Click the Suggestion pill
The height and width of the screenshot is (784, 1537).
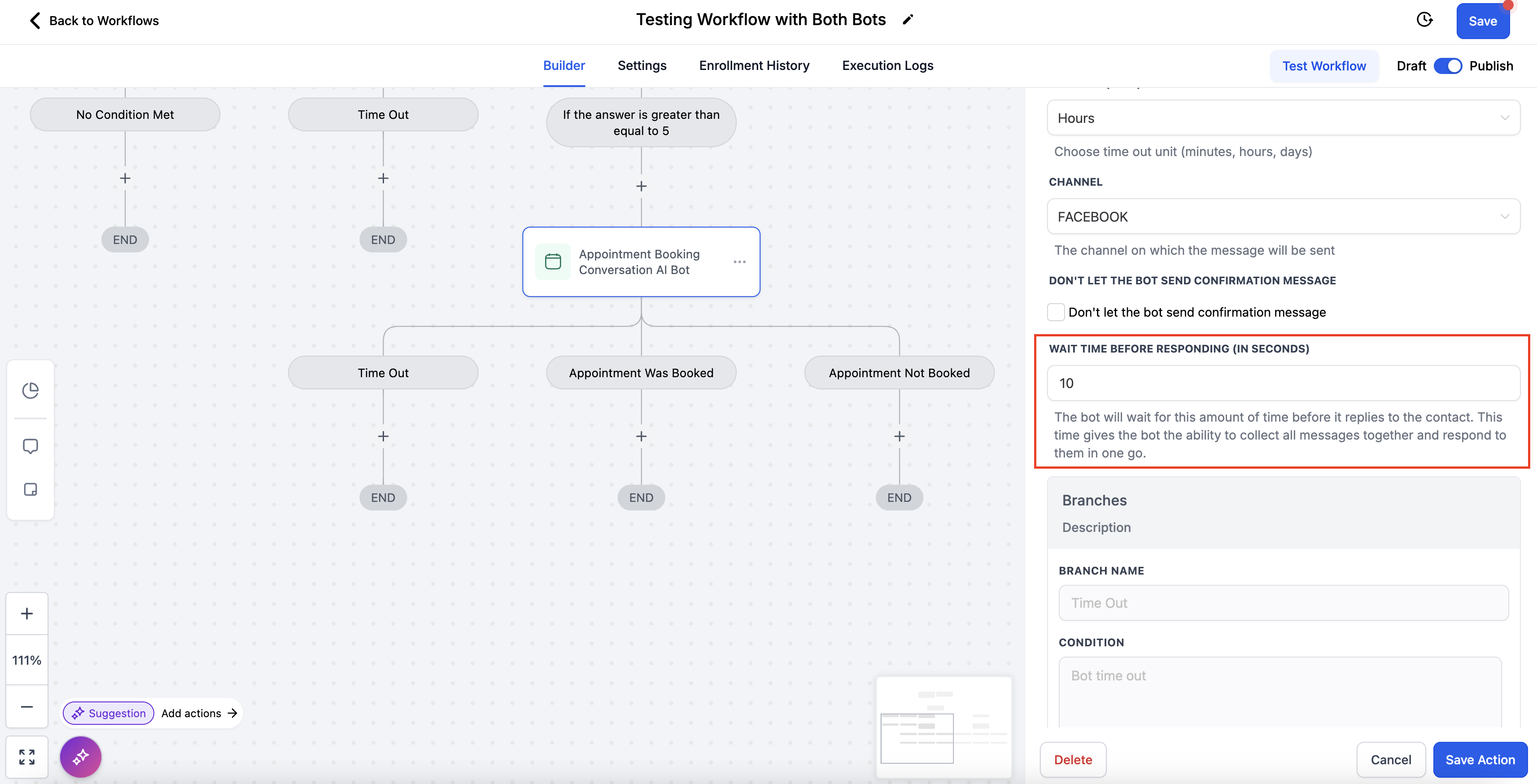(x=109, y=713)
